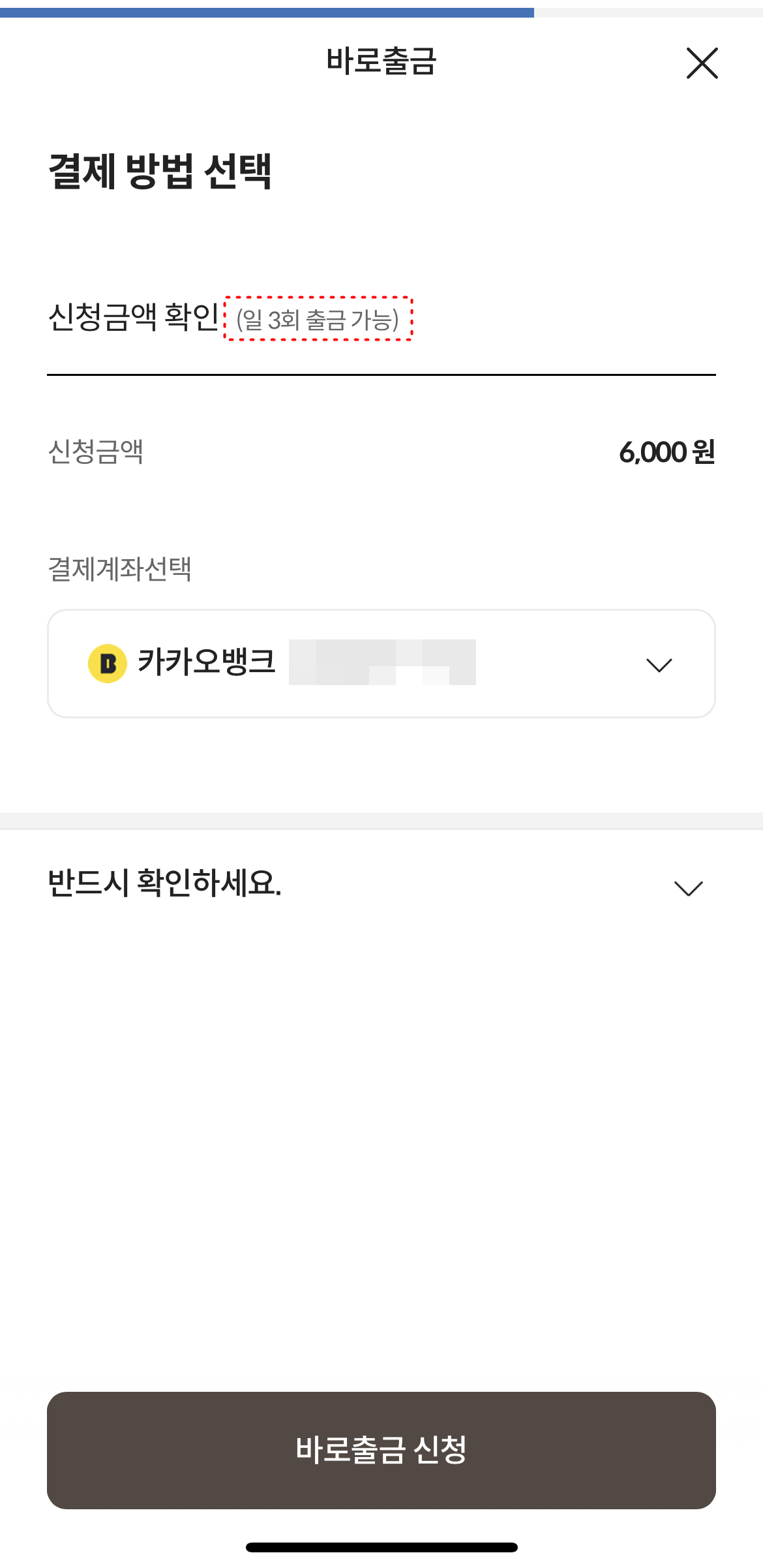This screenshot has width=763, height=1568.
Task: Click the blue progress bar at top
Action: tap(267, 10)
